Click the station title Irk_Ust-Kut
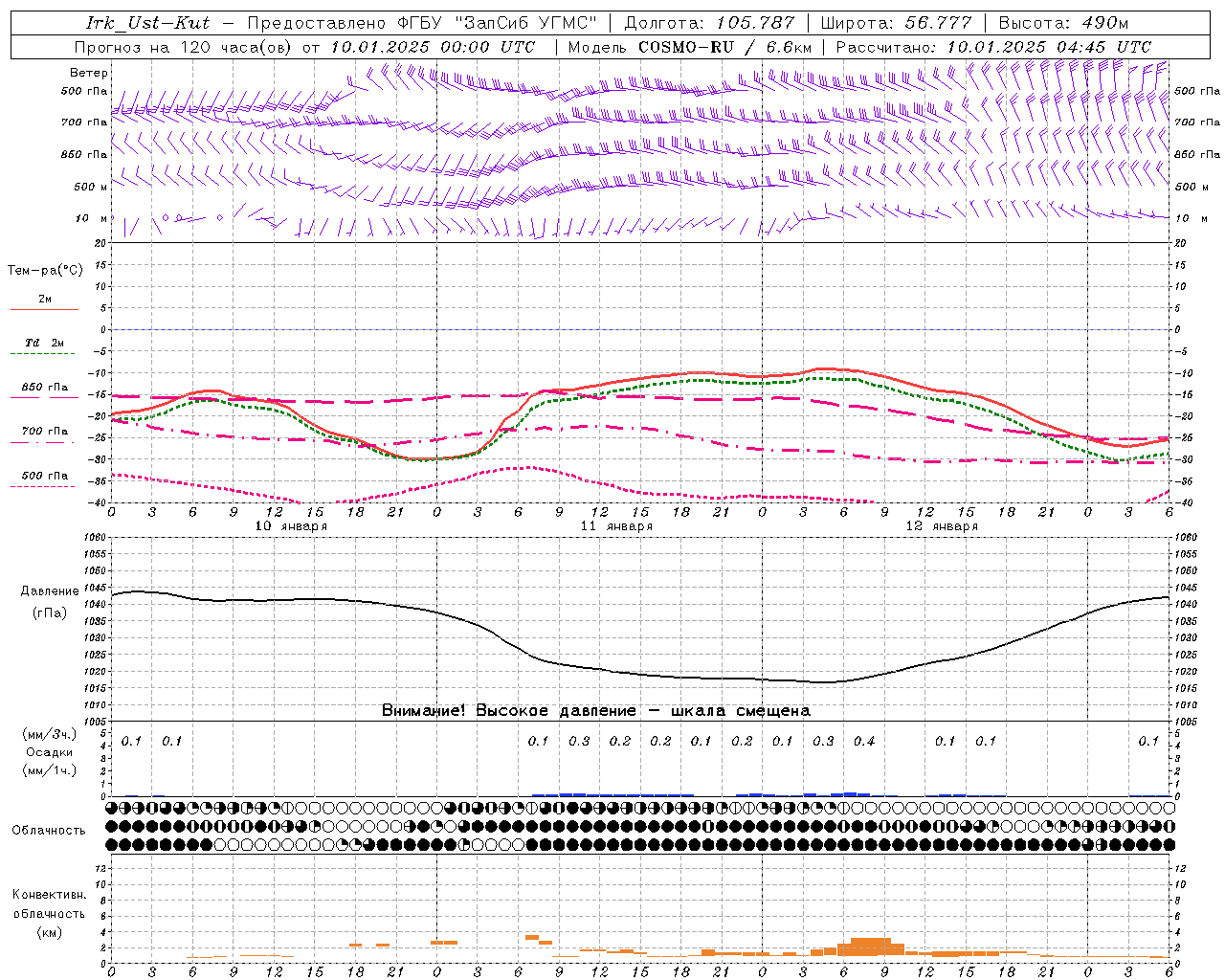Image resolution: width=1225 pixels, height=980 pixels. [x=147, y=22]
